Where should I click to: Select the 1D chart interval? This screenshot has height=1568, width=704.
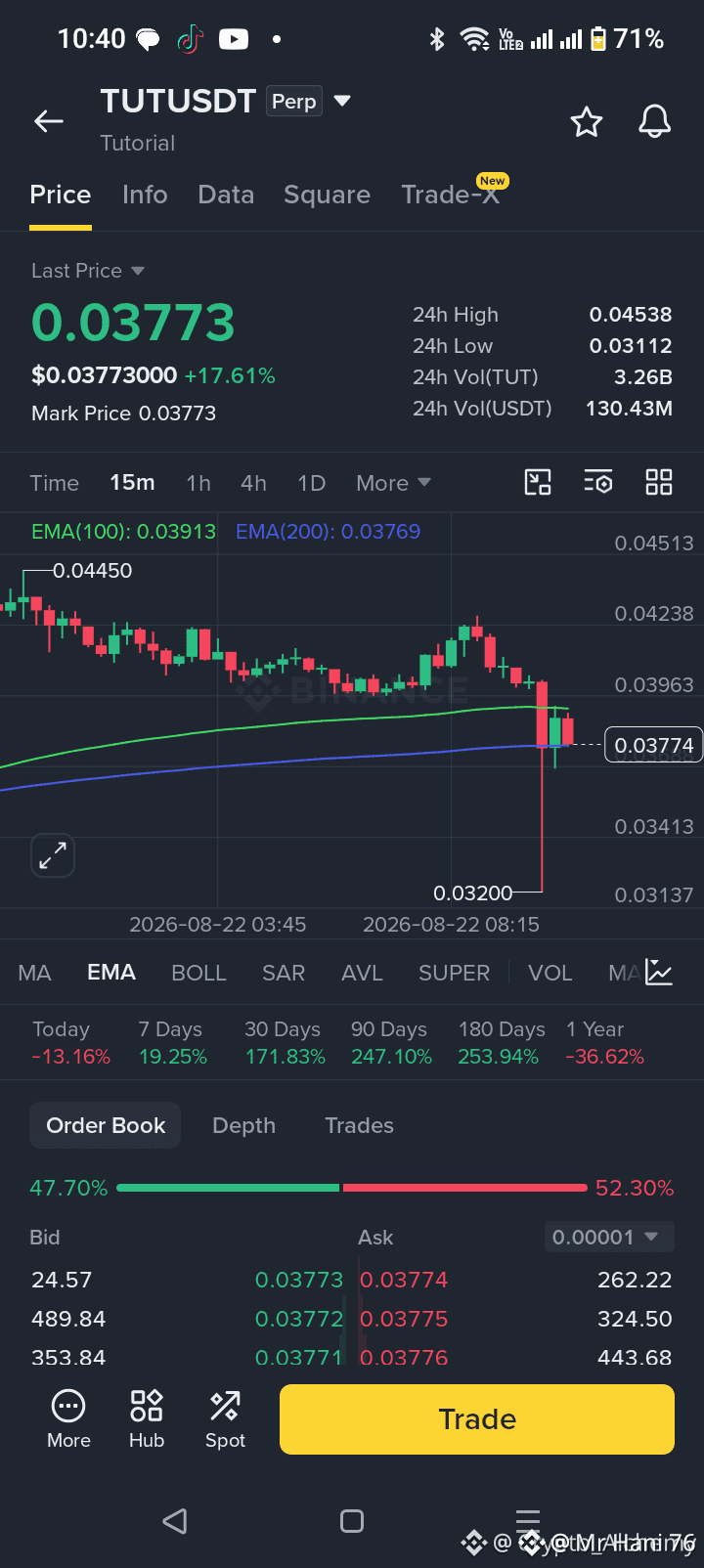[311, 483]
